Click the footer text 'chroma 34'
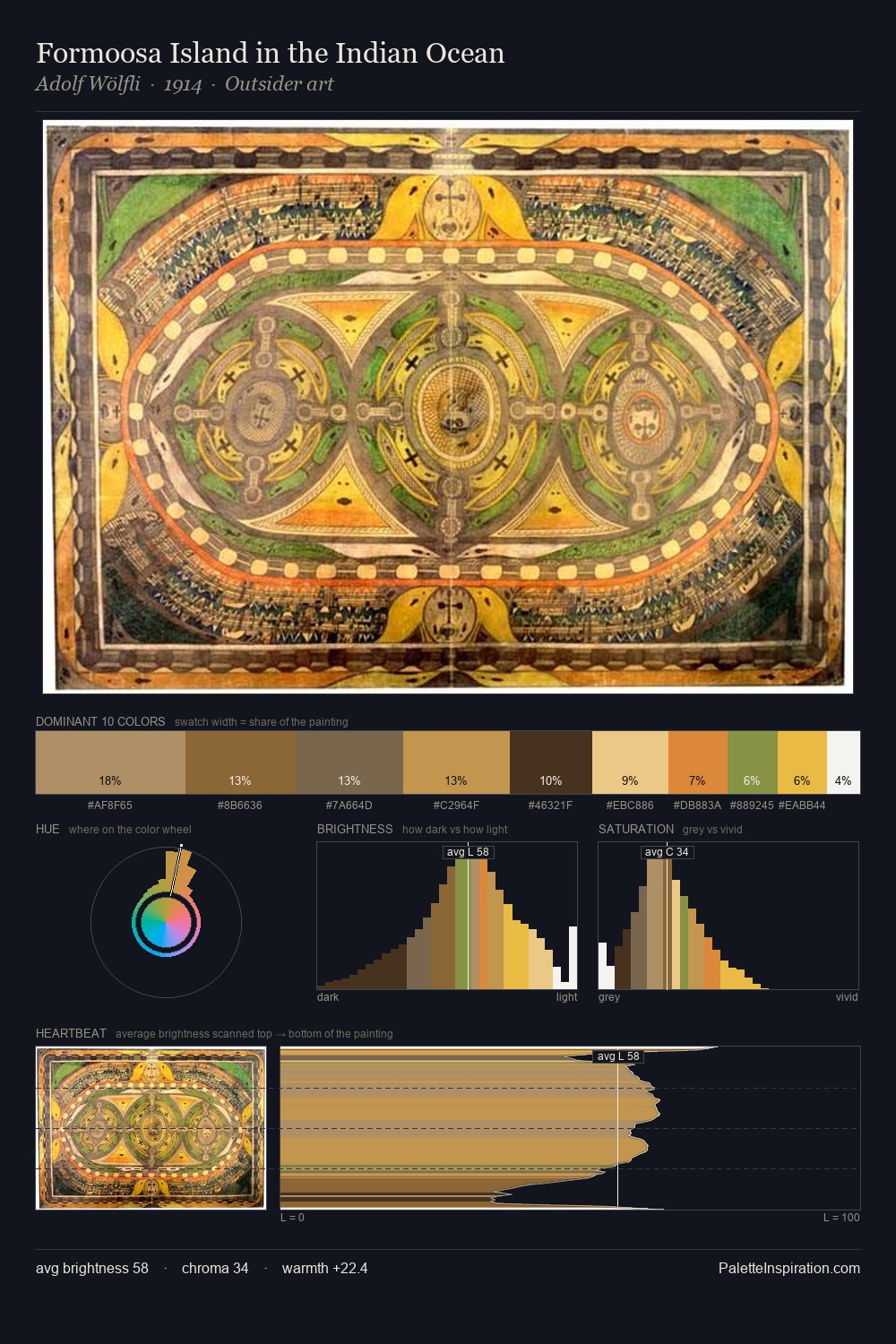 215,1269
